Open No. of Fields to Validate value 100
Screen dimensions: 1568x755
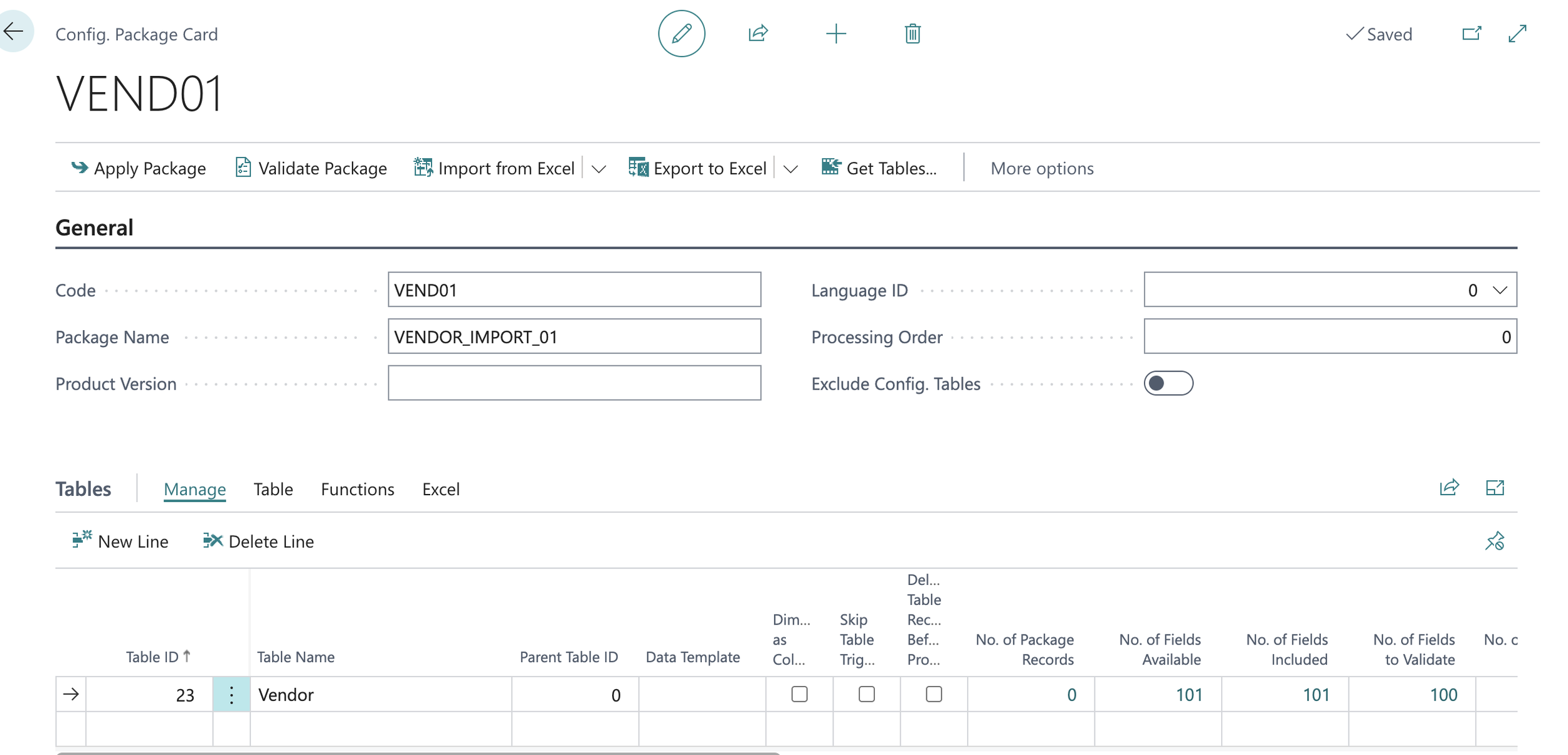pyautogui.click(x=1443, y=695)
